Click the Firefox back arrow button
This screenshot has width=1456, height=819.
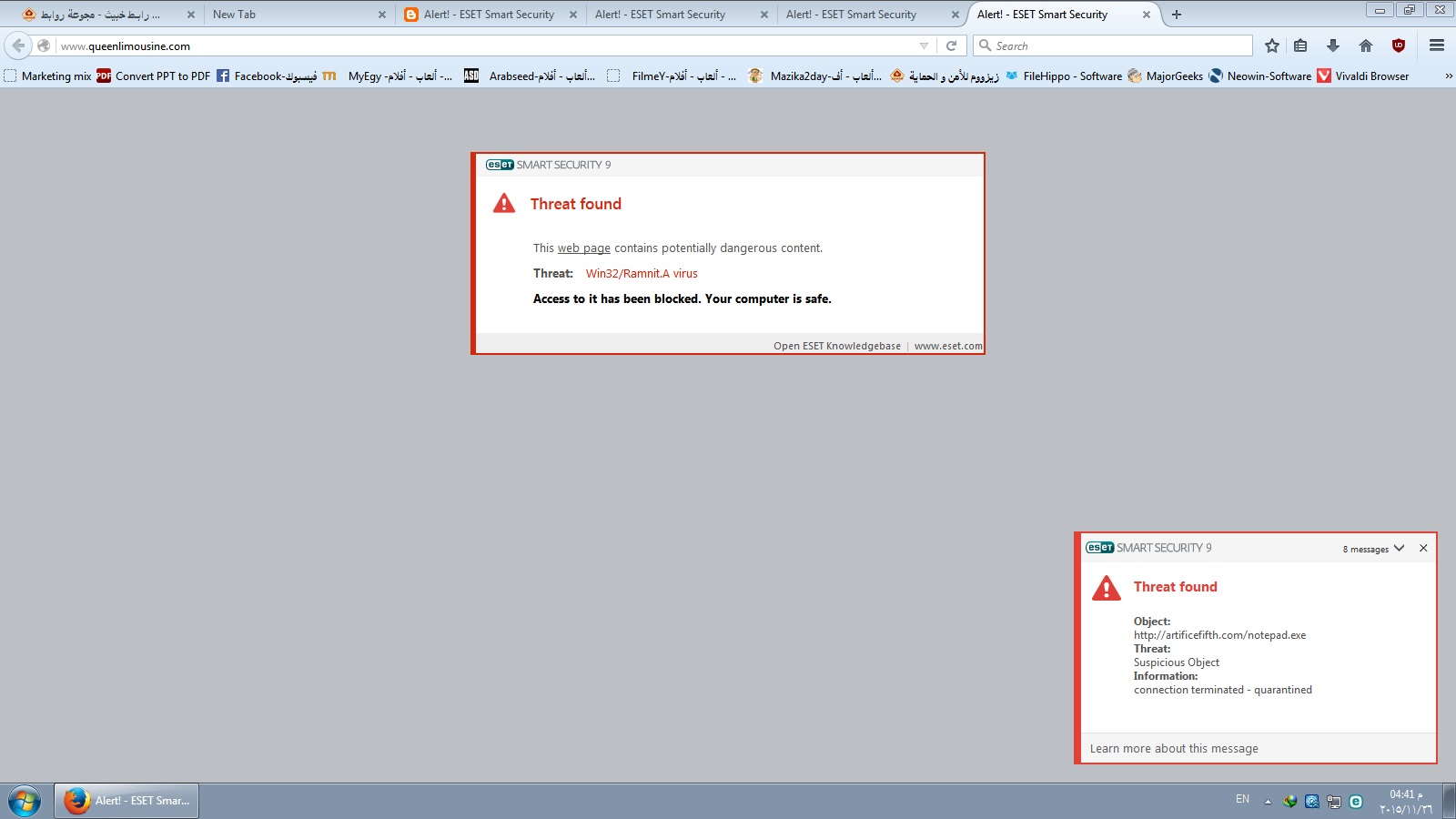tap(18, 45)
